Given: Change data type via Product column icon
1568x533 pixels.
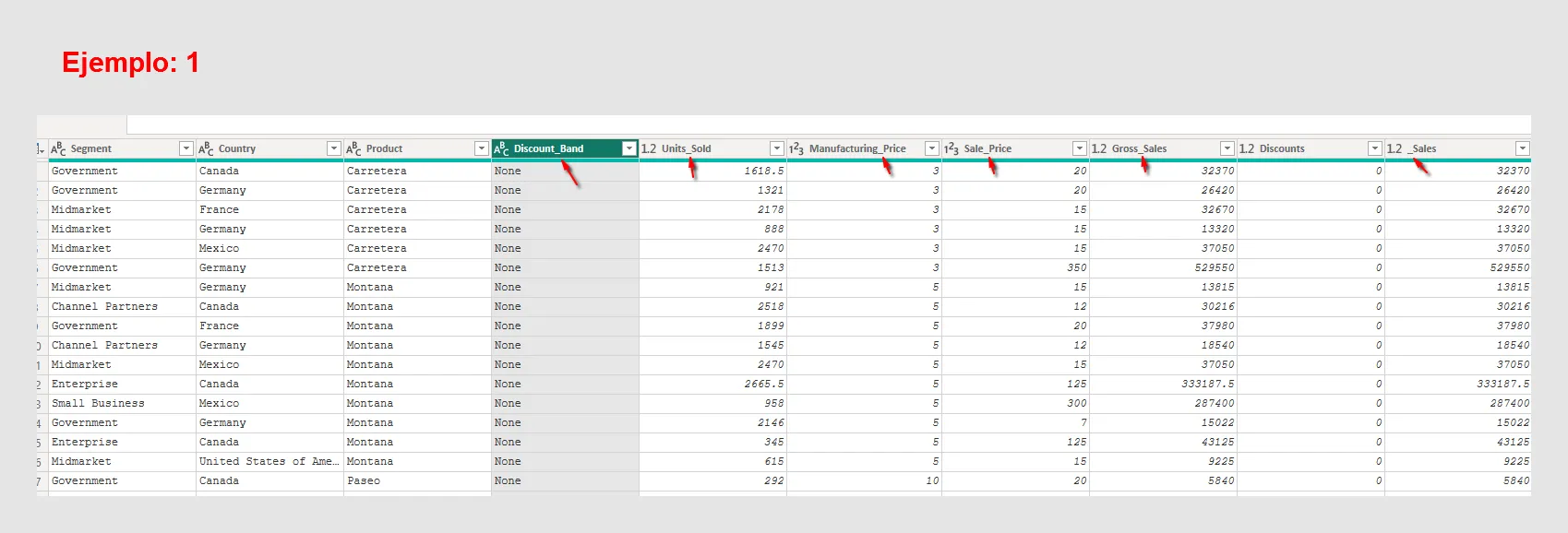Looking at the screenshot, I should click(x=353, y=148).
